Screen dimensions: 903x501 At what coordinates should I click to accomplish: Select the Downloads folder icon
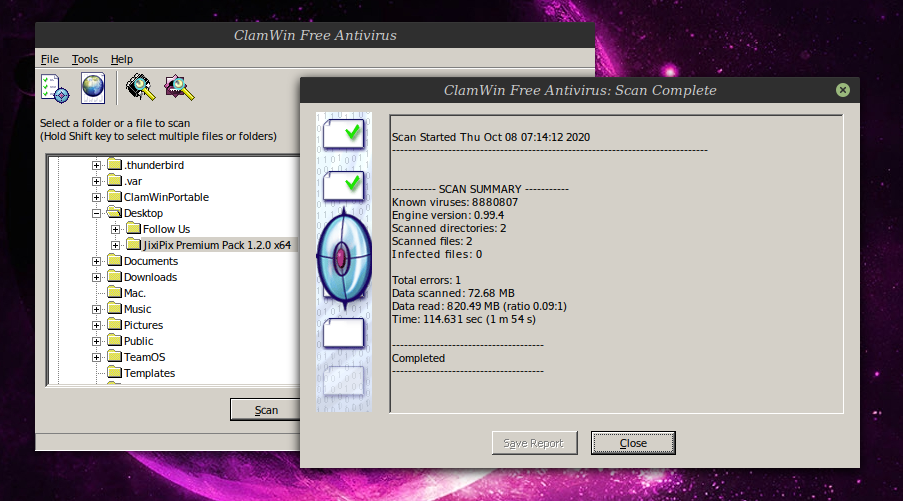(x=115, y=277)
